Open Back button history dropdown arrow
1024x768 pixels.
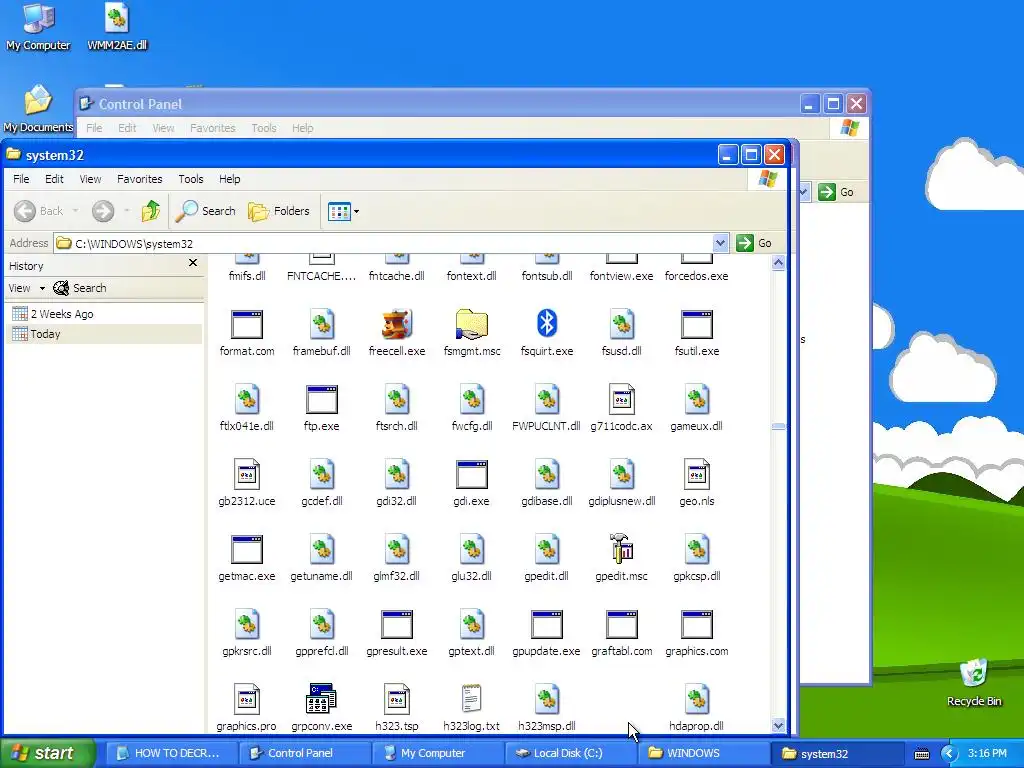click(x=76, y=211)
